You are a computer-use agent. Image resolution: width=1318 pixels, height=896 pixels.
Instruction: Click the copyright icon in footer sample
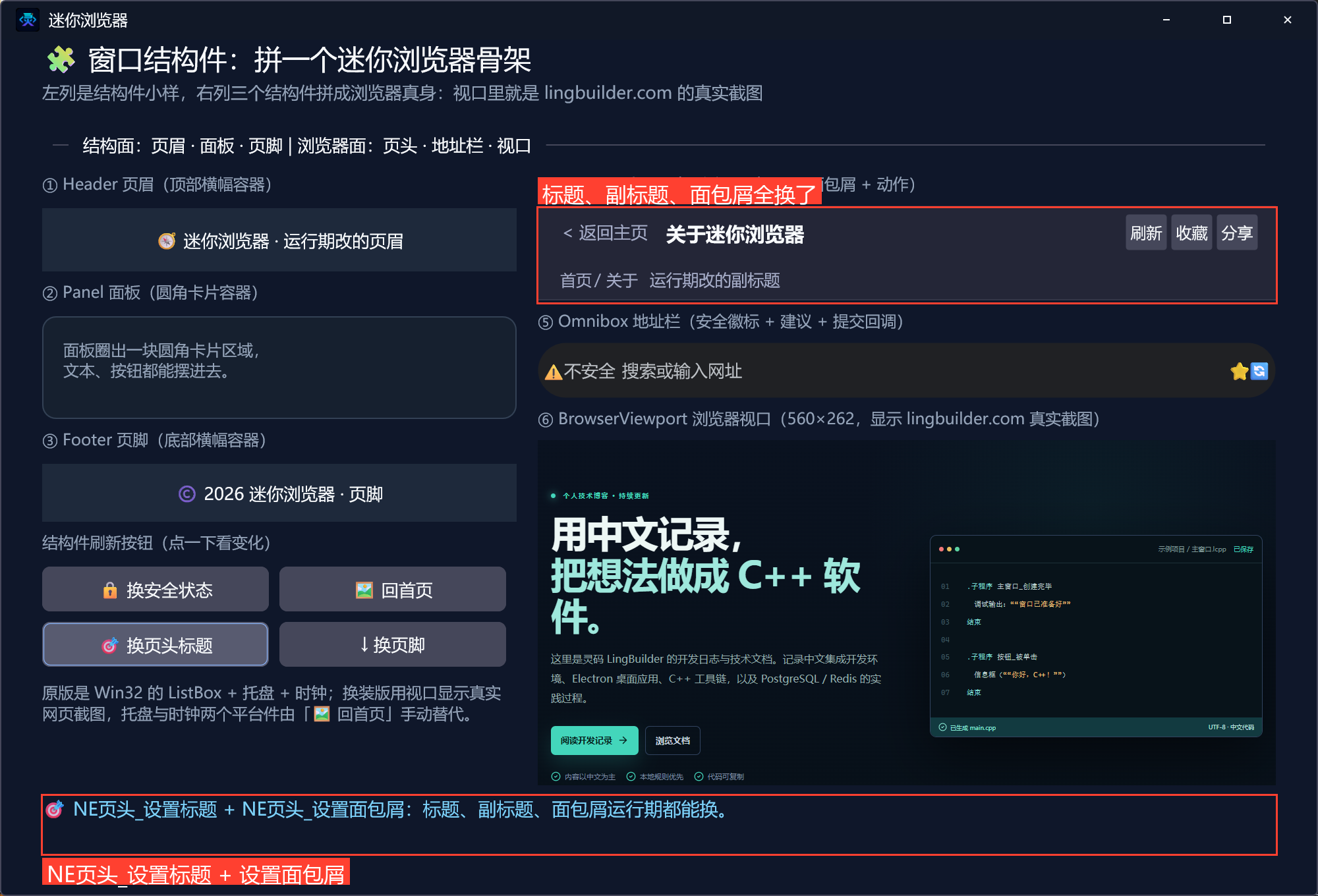pyautogui.click(x=187, y=493)
